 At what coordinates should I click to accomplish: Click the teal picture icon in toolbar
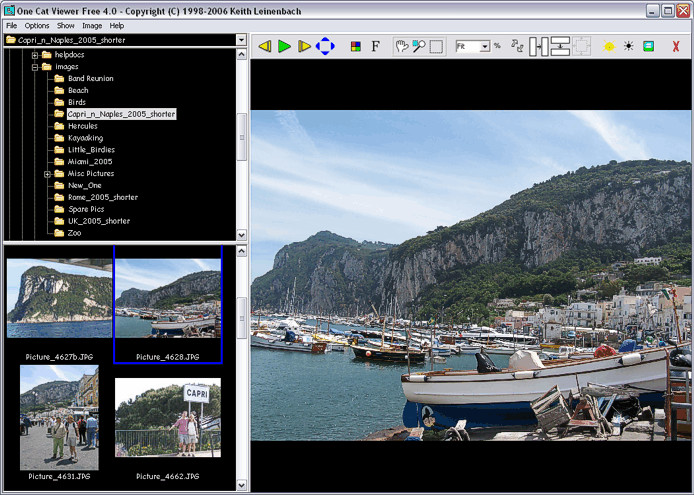(648, 46)
